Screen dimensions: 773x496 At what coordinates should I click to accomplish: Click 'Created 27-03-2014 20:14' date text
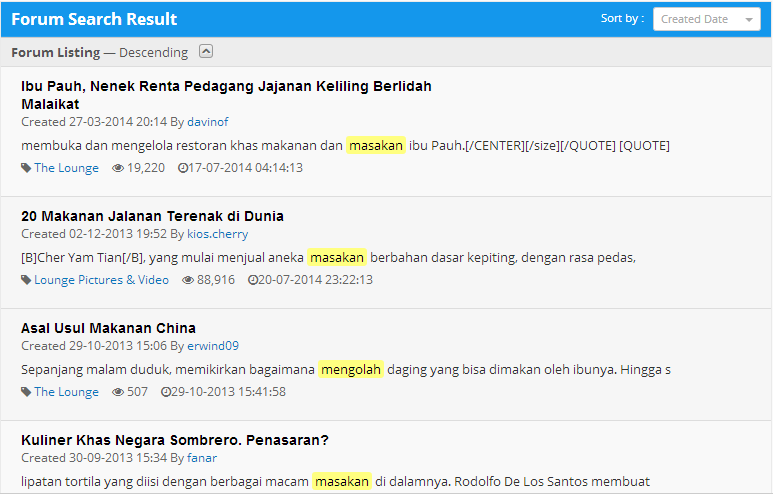[94, 122]
